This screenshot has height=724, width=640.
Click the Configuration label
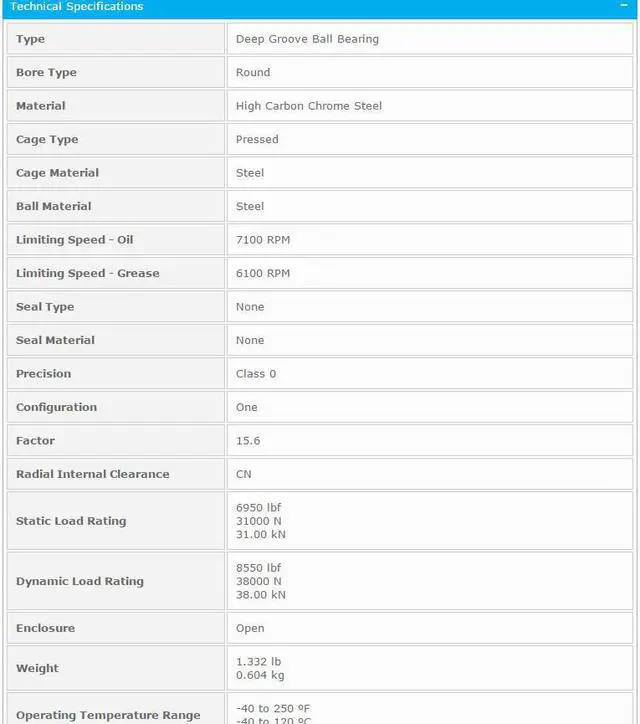pyautogui.click(x=56, y=407)
